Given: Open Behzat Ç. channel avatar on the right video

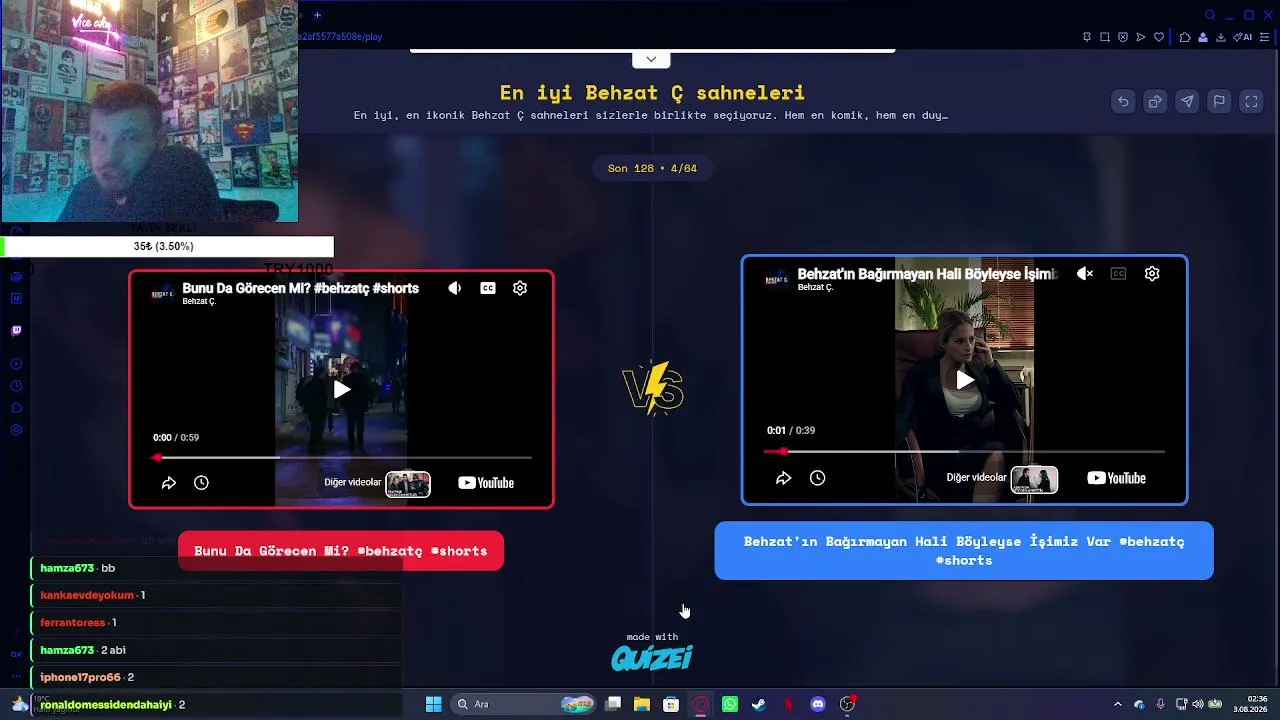Looking at the screenshot, I should click(x=777, y=279).
